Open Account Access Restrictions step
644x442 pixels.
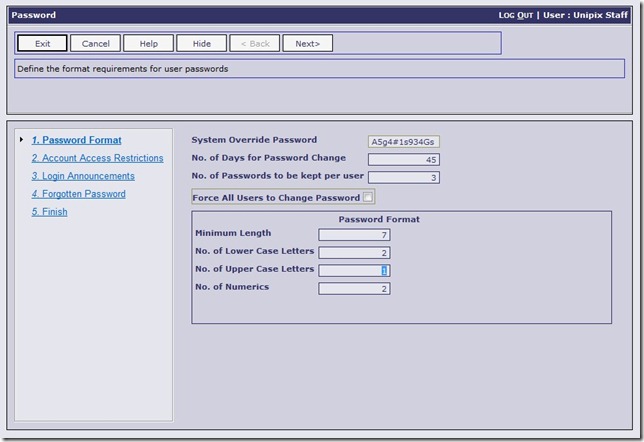tap(97, 159)
